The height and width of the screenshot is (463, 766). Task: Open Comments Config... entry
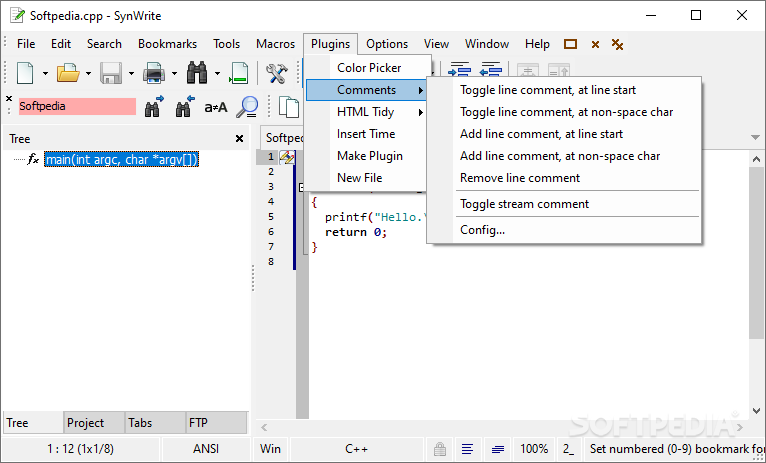coord(564,230)
